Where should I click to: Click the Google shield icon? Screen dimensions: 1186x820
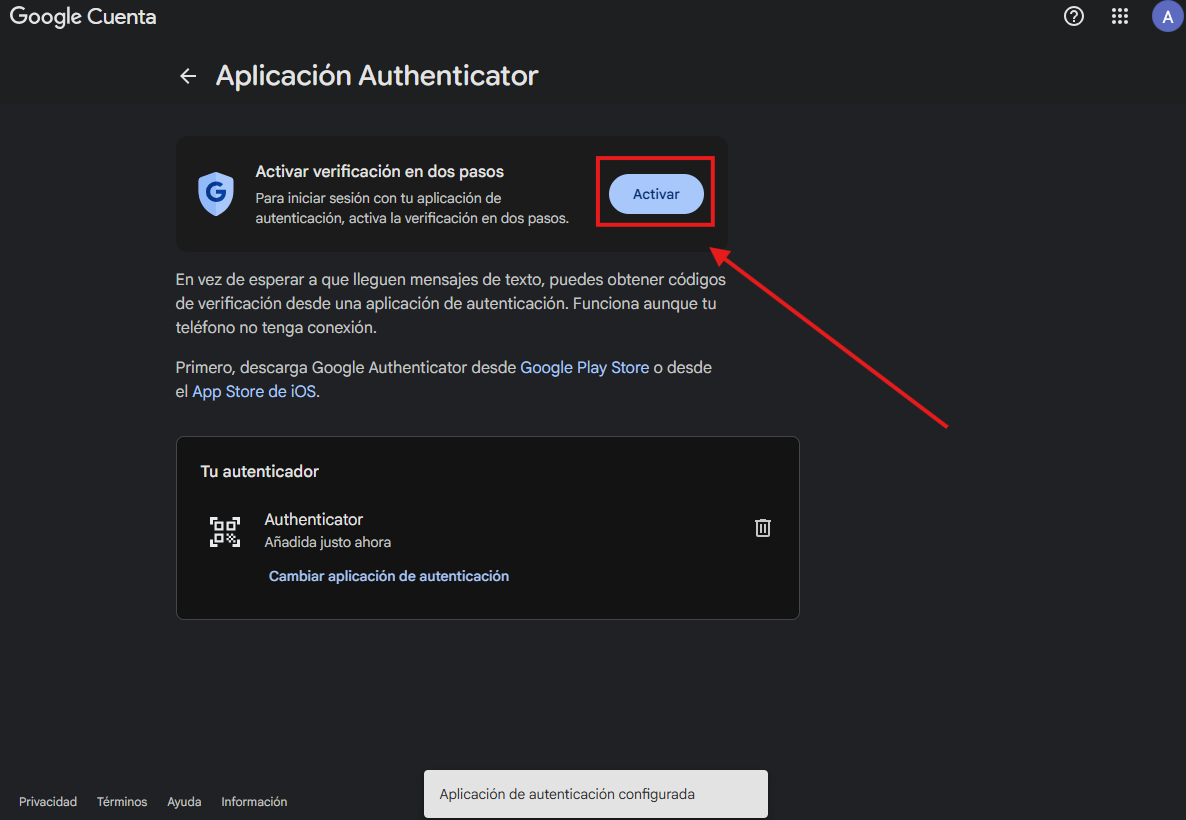(x=216, y=194)
